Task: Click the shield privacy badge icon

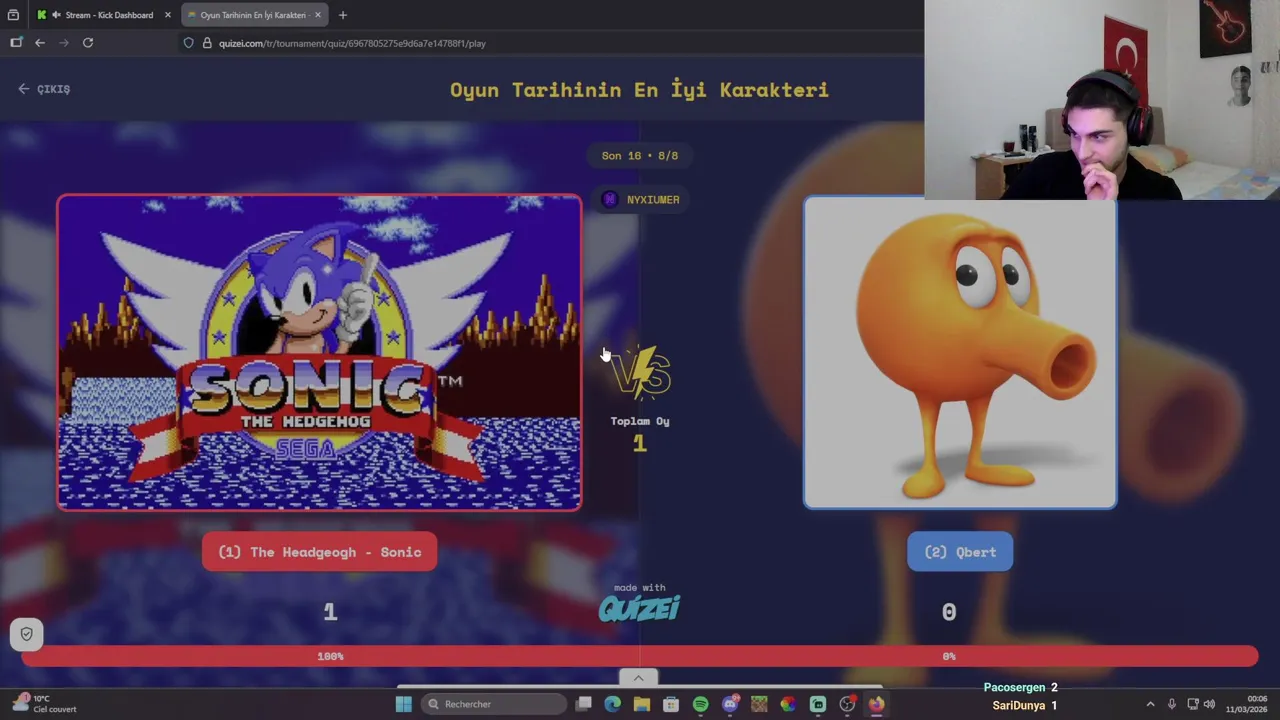Action: pos(27,634)
